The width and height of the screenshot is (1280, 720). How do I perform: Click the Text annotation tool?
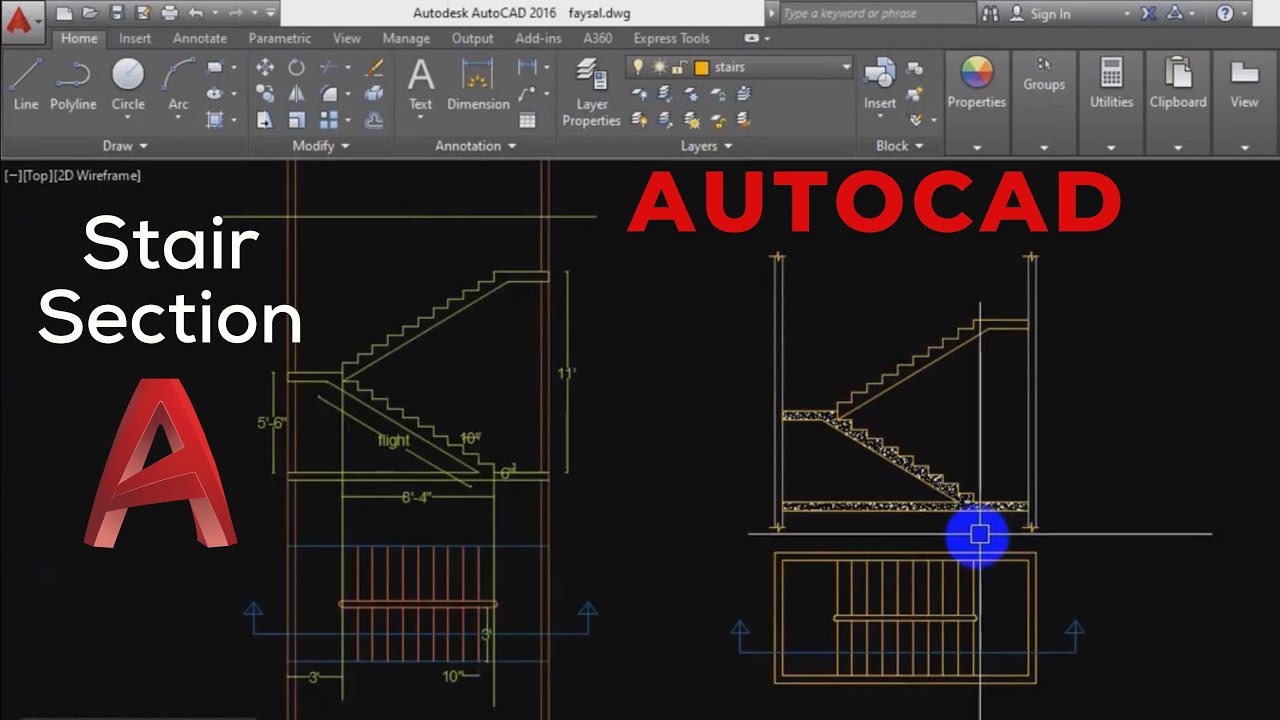click(x=421, y=84)
